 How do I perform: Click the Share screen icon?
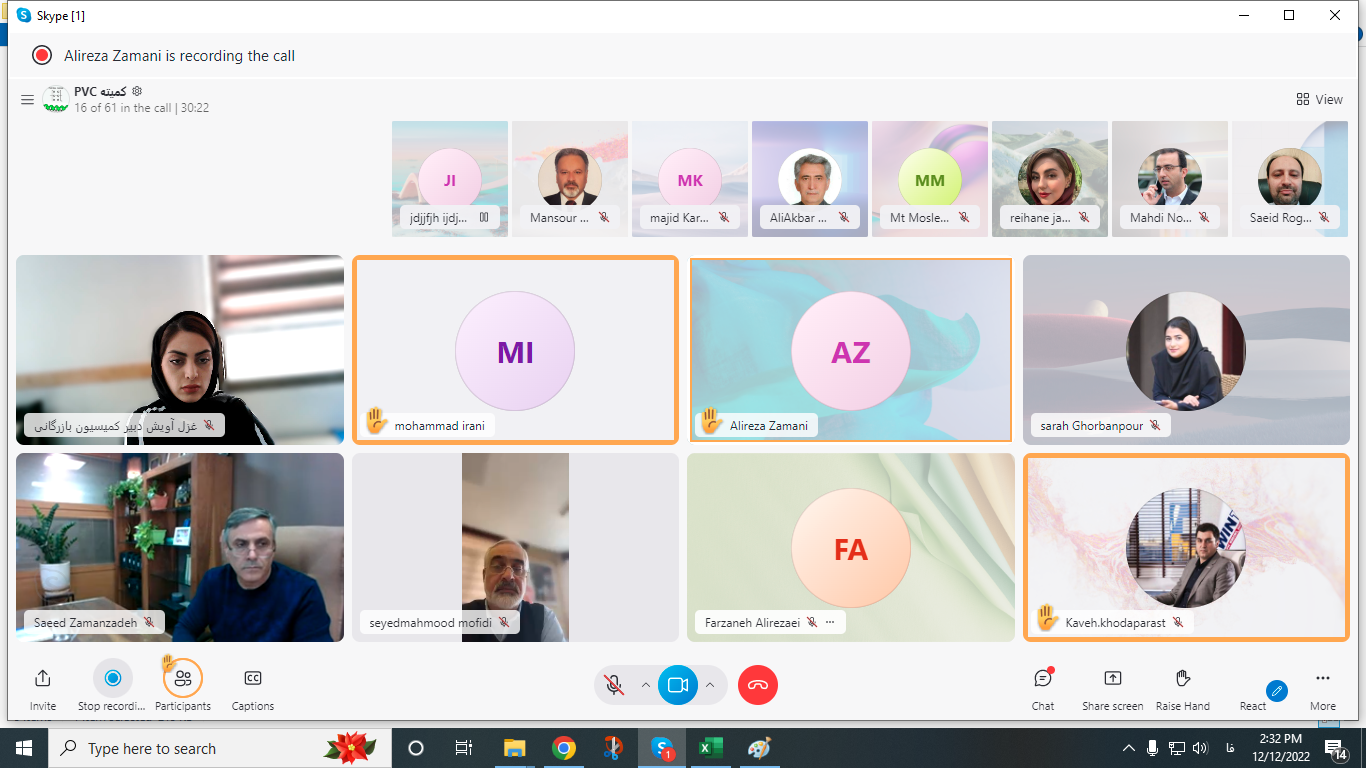pyautogui.click(x=1112, y=680)
